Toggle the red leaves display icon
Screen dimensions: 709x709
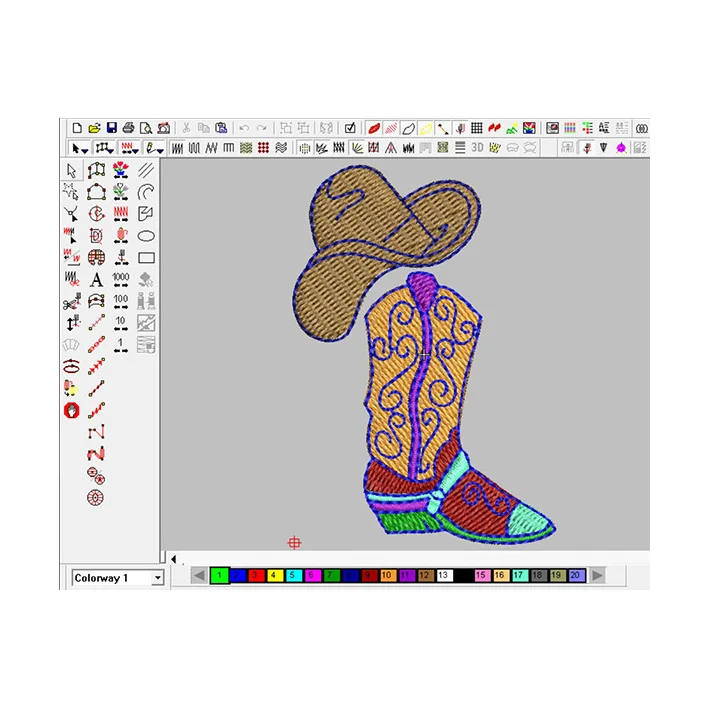point(494,128)
